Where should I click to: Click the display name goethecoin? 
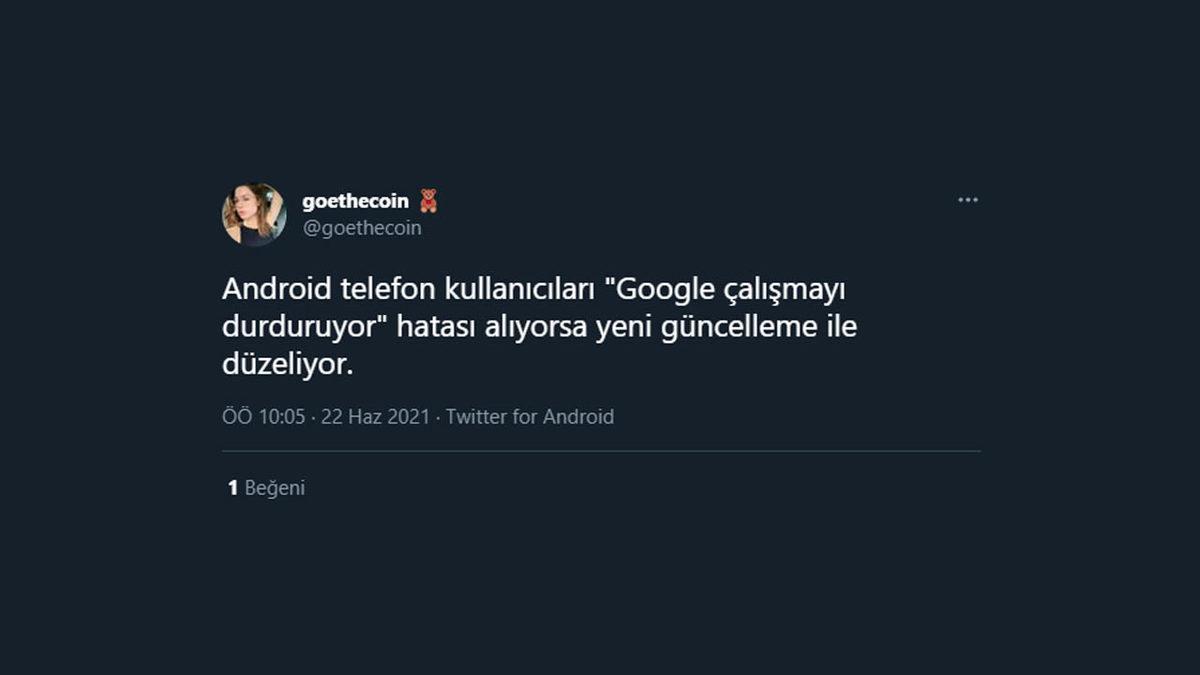point(355,200)
